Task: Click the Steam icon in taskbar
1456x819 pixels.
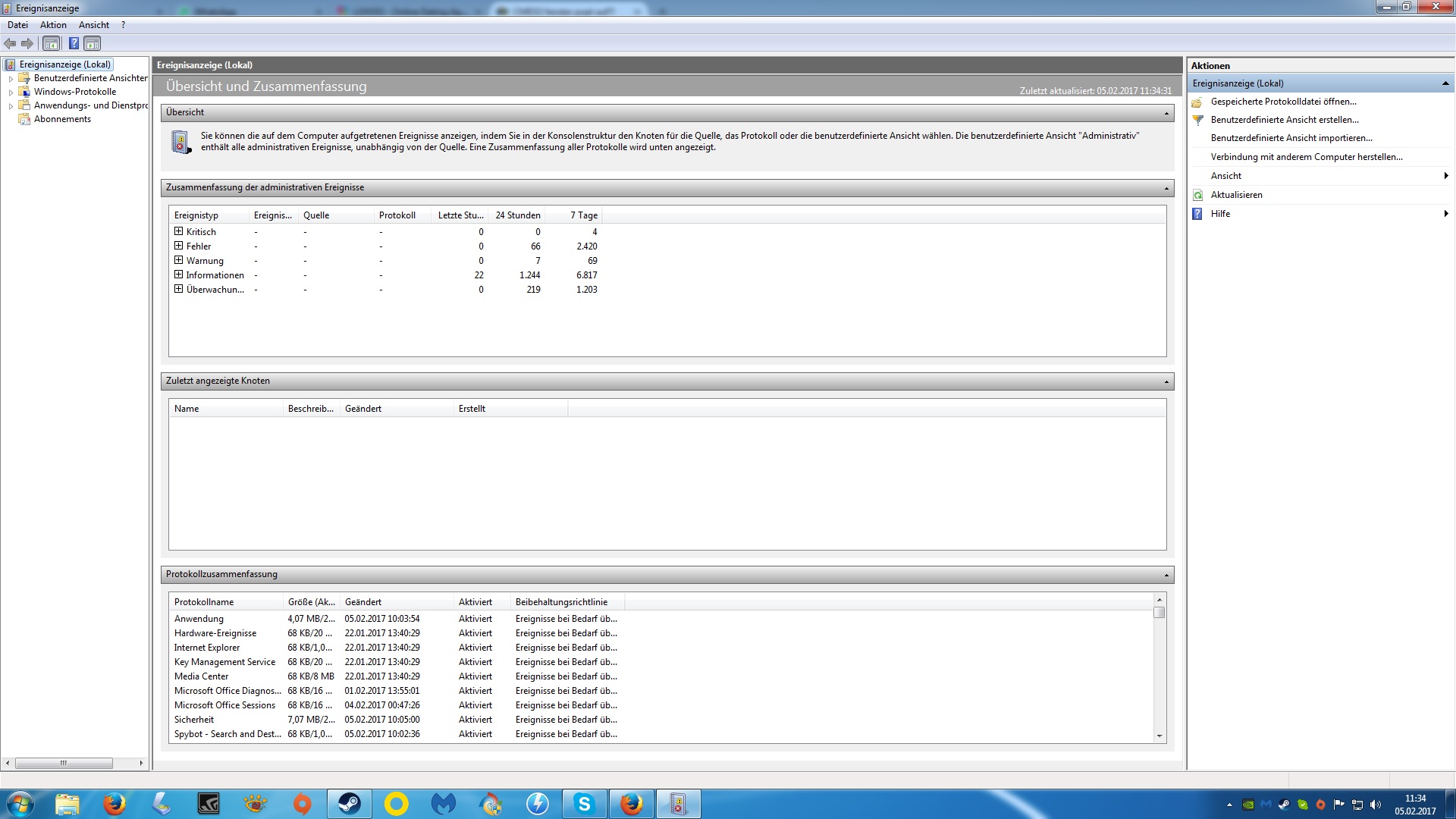Action: coord(350,804)
